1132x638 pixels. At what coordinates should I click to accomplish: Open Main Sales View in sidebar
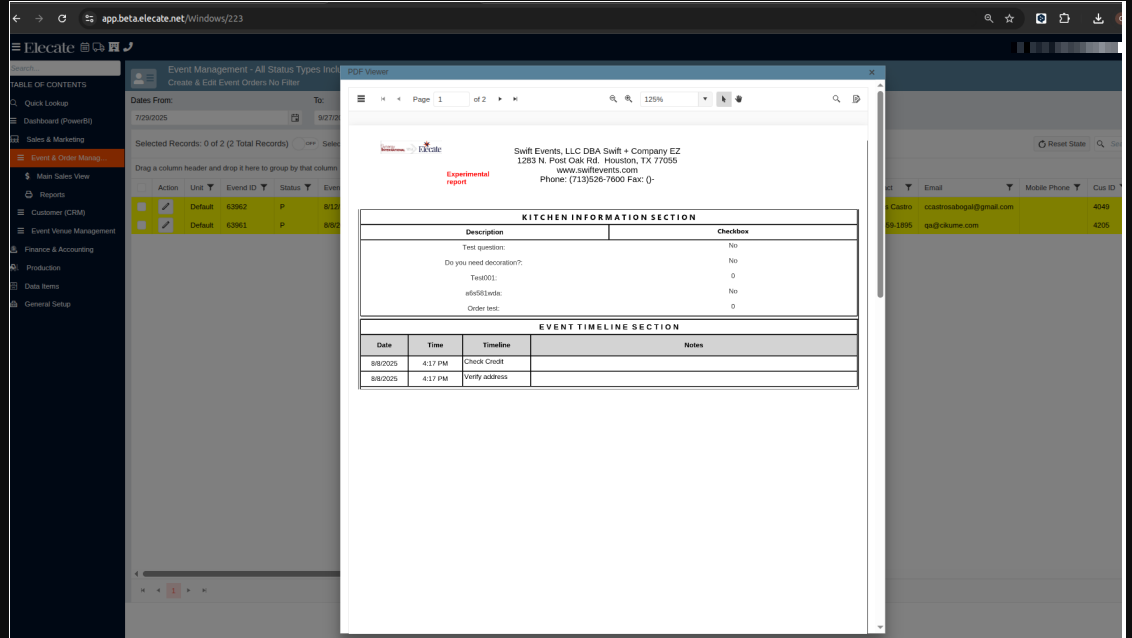click(x=62, y=176)
